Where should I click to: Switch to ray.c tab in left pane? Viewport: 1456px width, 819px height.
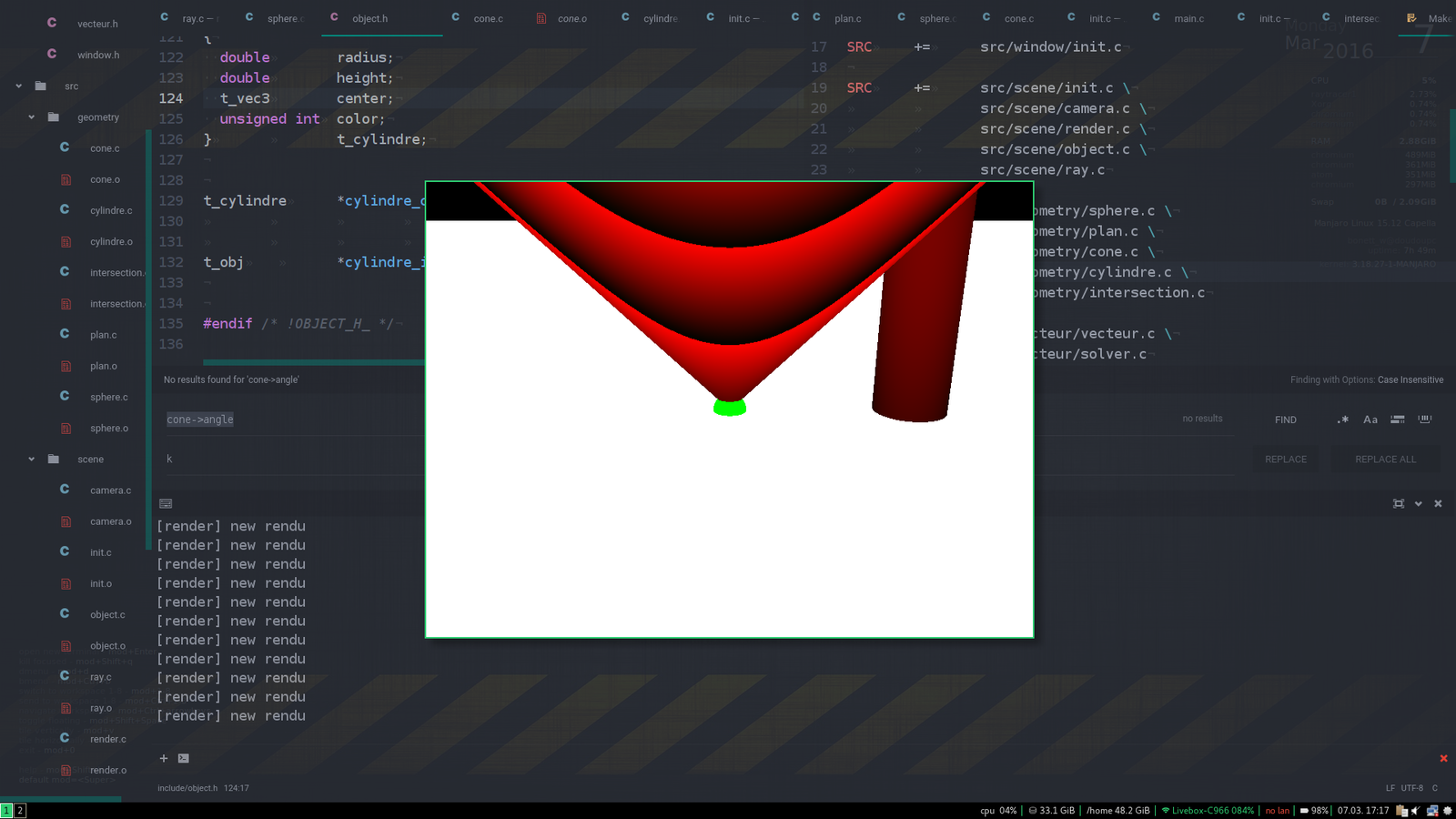click(194, 18)
